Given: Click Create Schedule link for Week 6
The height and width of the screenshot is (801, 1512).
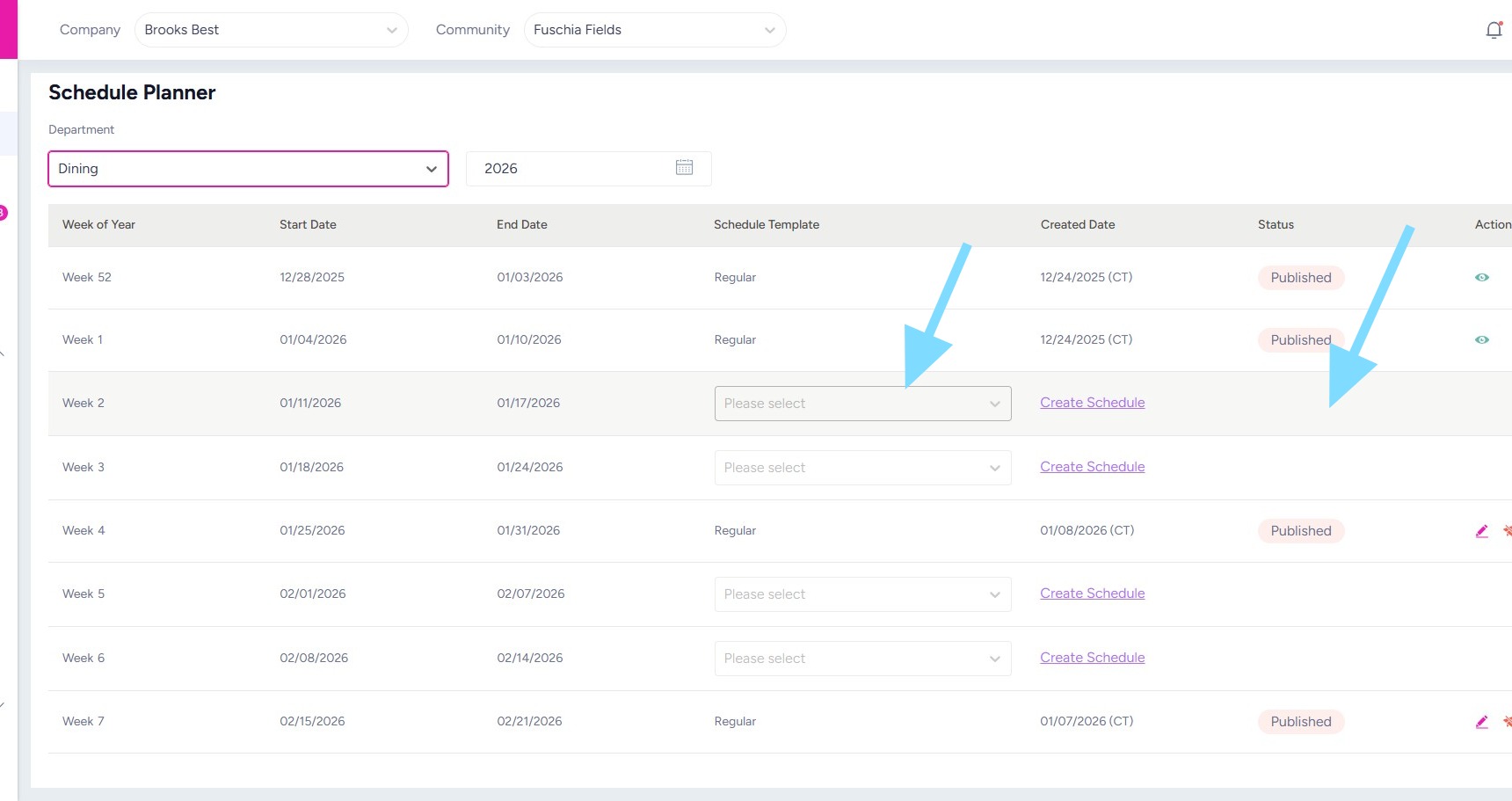Looking at the screenshot, I should pos(1092,658).
